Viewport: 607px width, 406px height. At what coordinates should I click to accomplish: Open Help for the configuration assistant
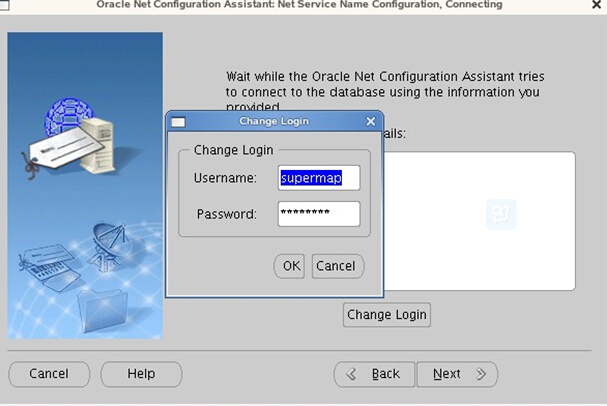coord(141,374)
